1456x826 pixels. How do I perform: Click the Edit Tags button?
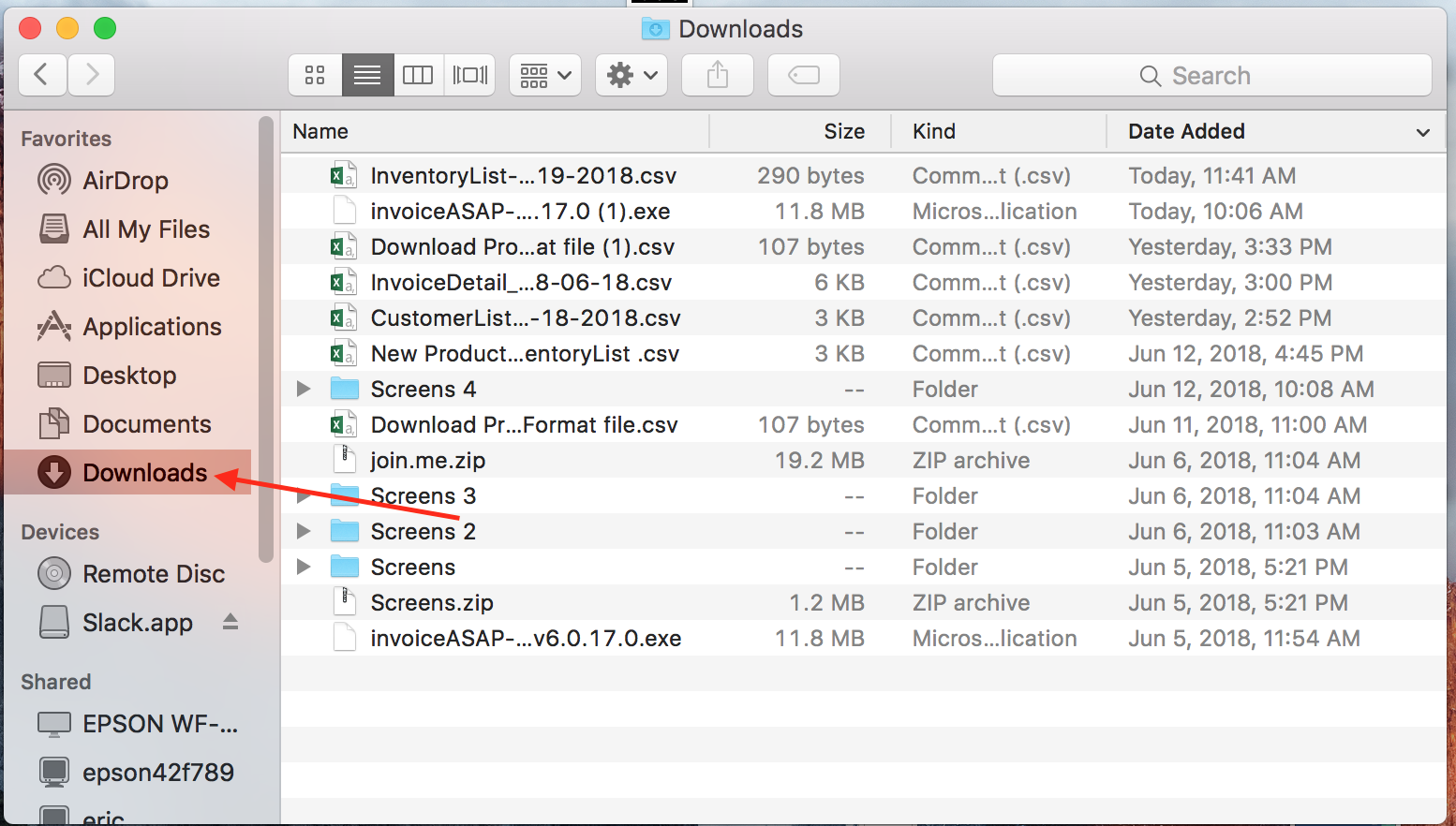tap(804, 75)
